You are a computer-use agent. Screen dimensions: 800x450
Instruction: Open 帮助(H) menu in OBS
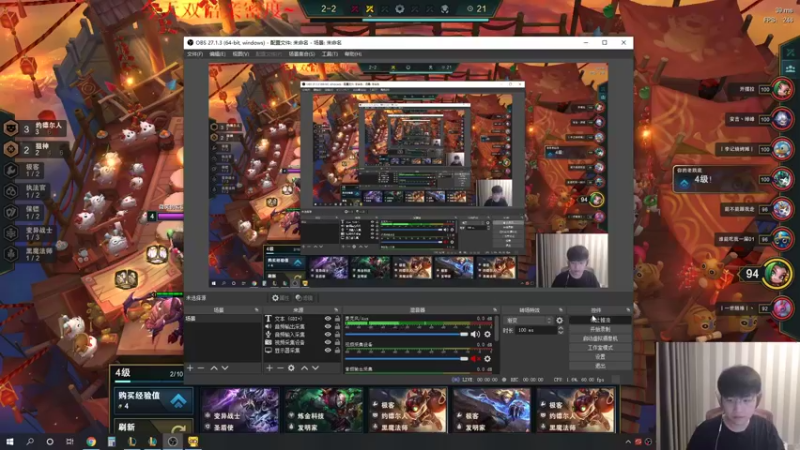[x=353, y=54]
